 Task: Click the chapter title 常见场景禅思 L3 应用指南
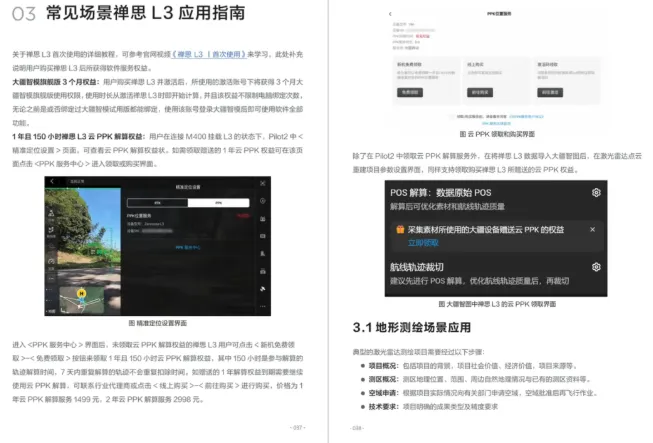point(146,13)
